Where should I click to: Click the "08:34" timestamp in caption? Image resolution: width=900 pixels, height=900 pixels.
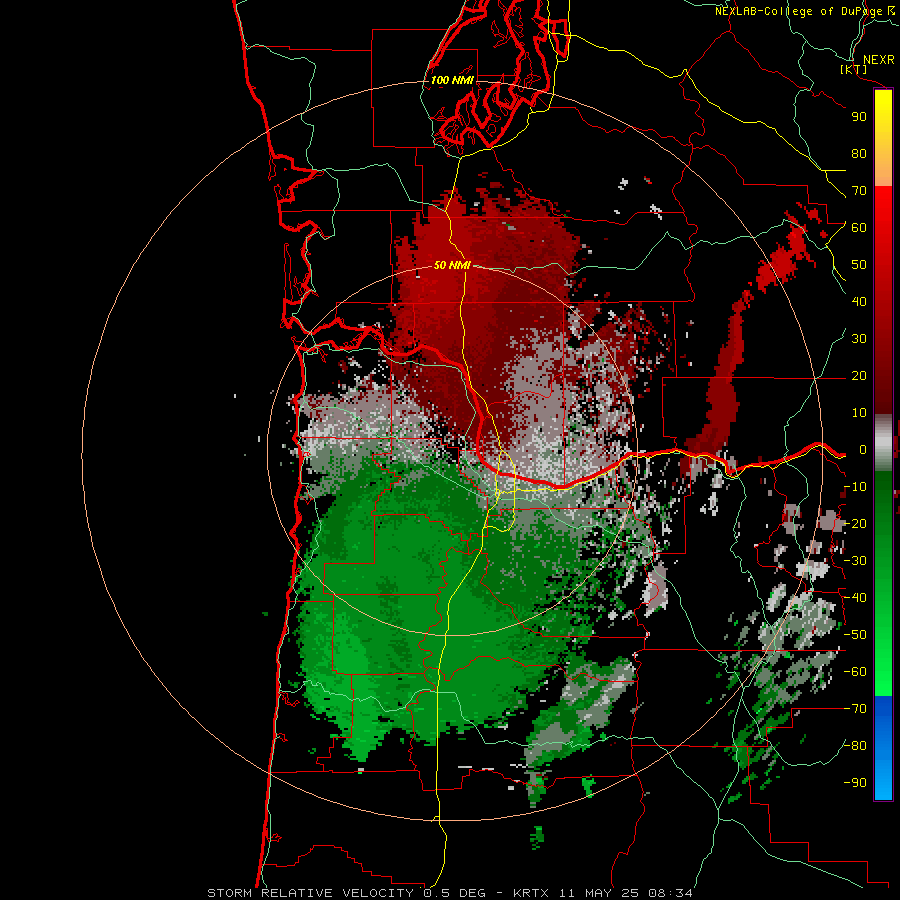pyautogui.click(x=670, y=893)
